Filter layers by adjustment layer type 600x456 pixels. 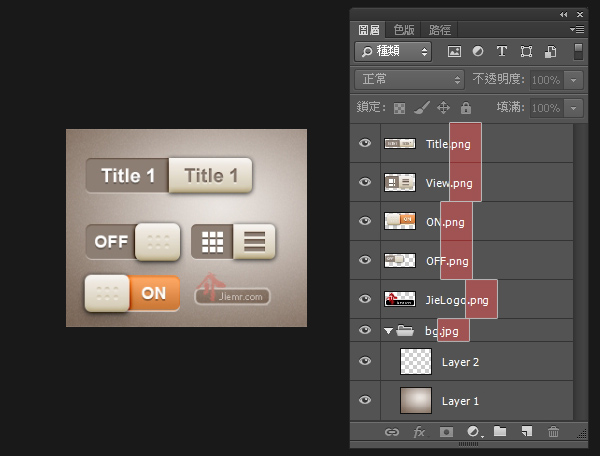coord(478,51)
